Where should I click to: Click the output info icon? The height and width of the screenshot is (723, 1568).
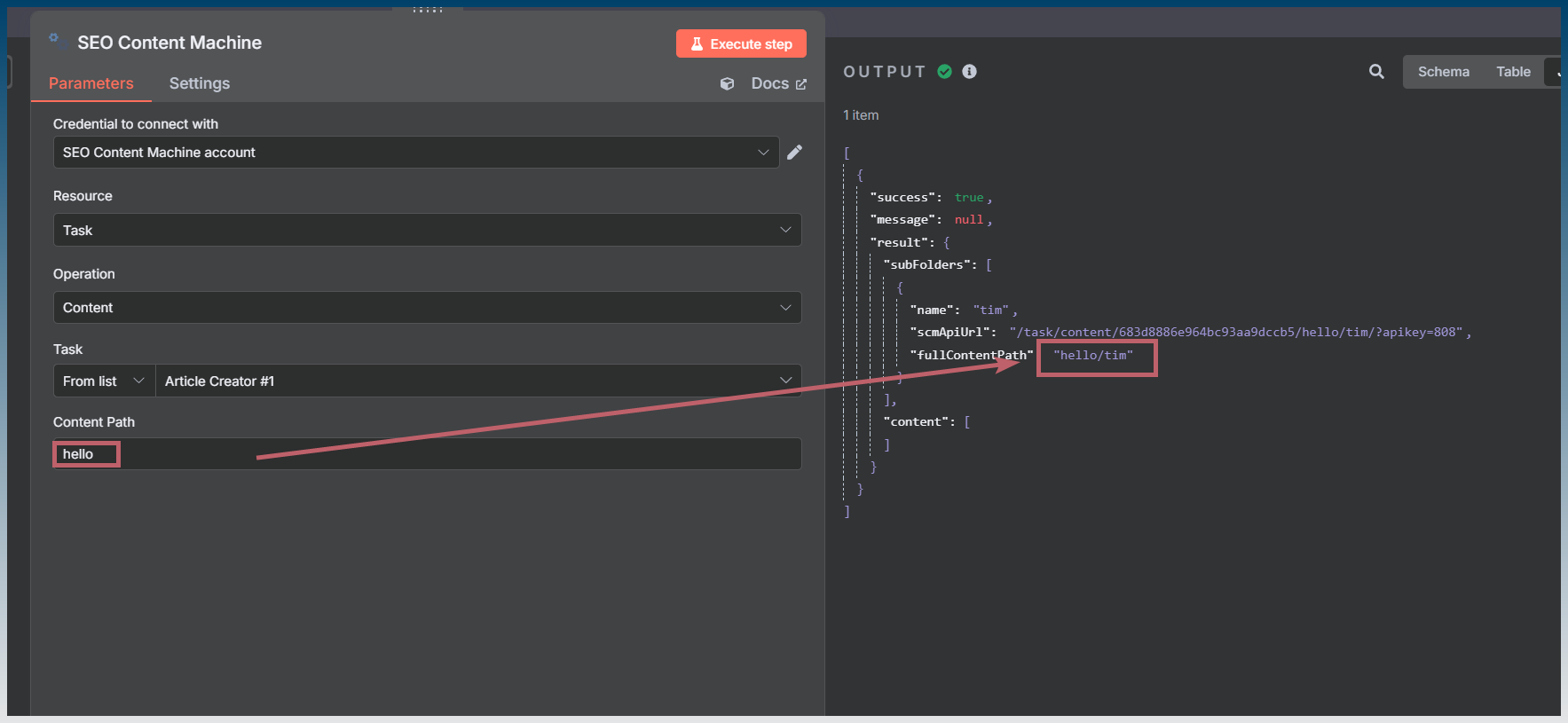pyautogui.click(x=969, y=71)
